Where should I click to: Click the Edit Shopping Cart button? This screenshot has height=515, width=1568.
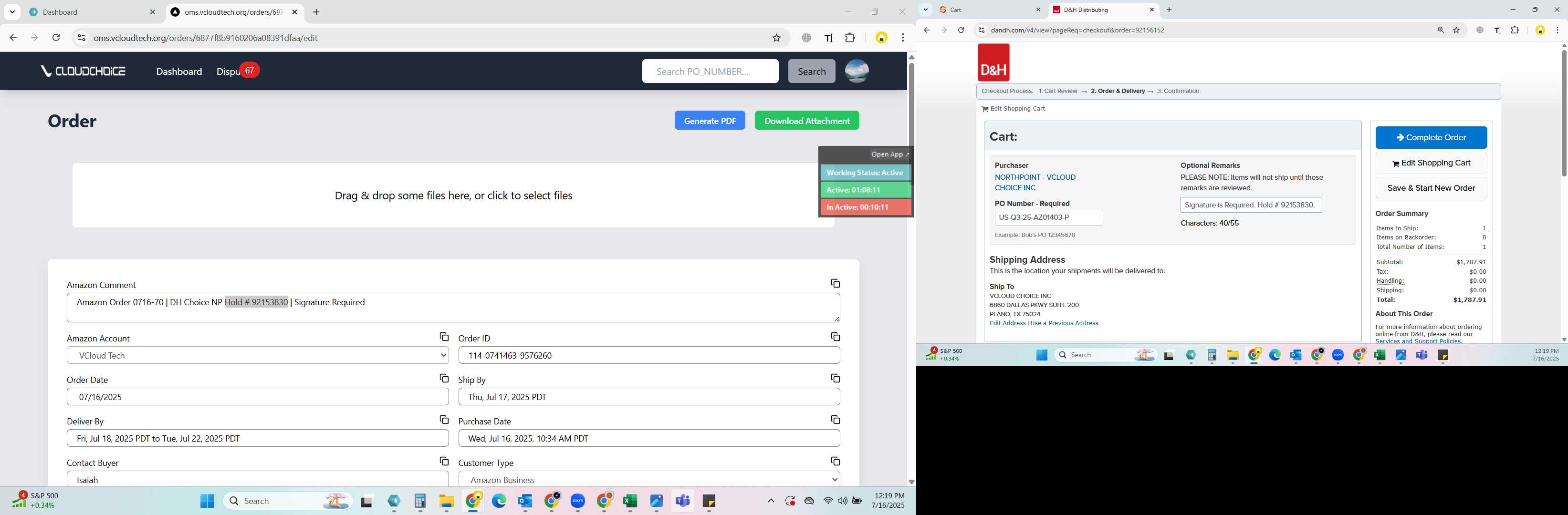pyautogui.click(x=1431, y=163)
